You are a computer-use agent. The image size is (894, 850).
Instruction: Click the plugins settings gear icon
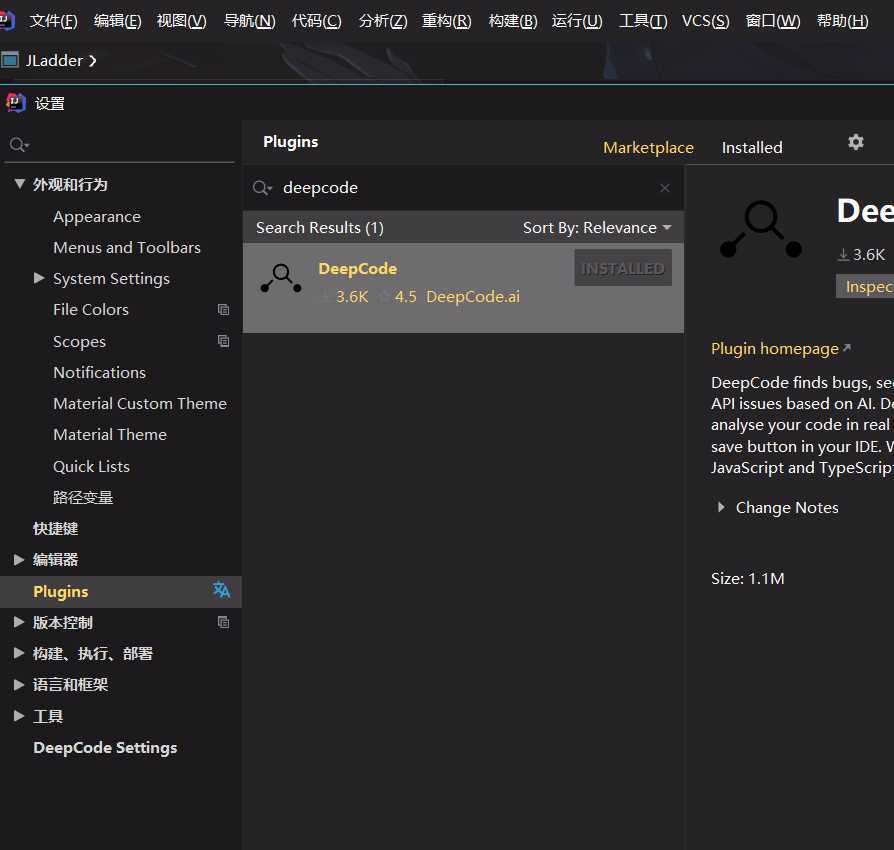tap(855, 142)
